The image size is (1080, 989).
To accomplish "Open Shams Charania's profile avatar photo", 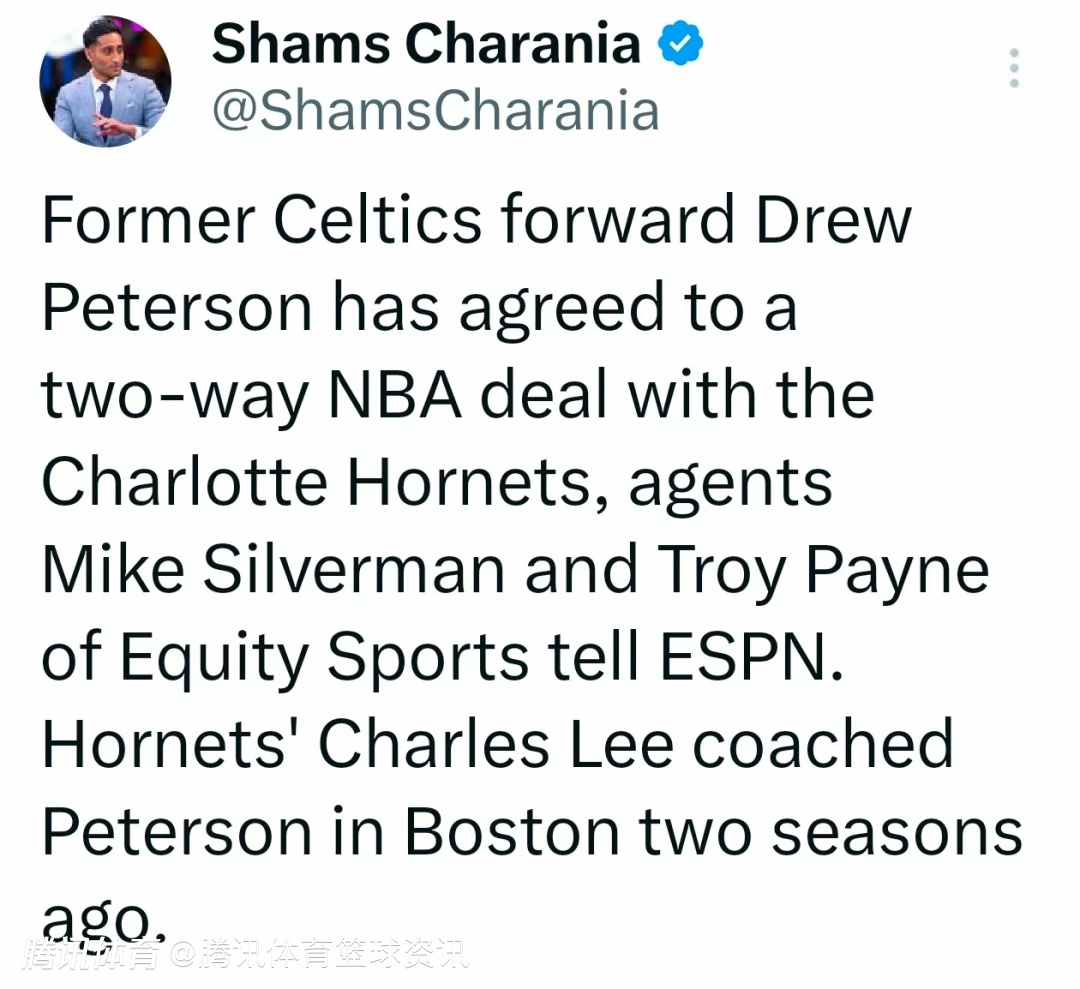I will point(105,81).
